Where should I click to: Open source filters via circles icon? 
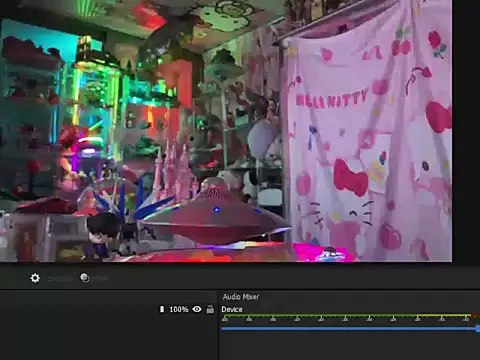(85, 278)
